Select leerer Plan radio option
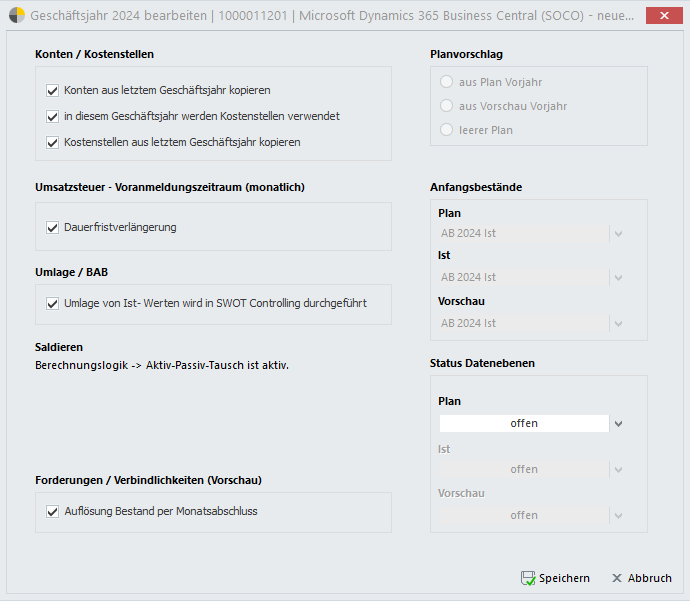This screenshot has width=690, height=603. 447,130
